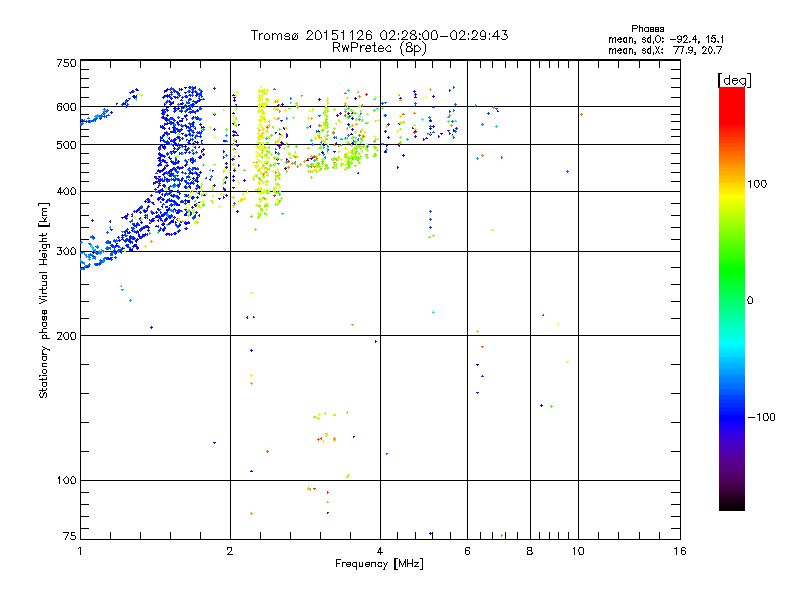Click the y-axis tick label '750'
The image size is (800, 600).
coord(66,63)
